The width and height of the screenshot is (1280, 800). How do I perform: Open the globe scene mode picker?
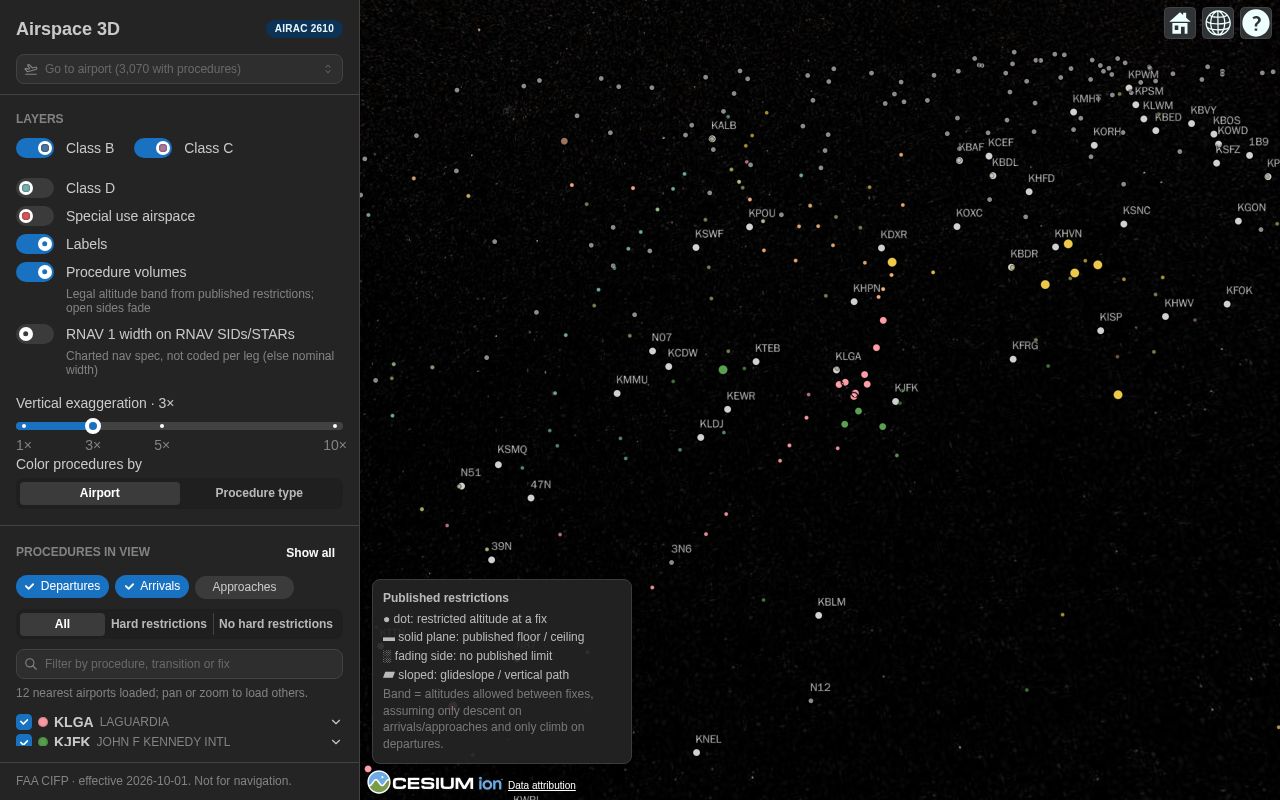(1218, 23)
